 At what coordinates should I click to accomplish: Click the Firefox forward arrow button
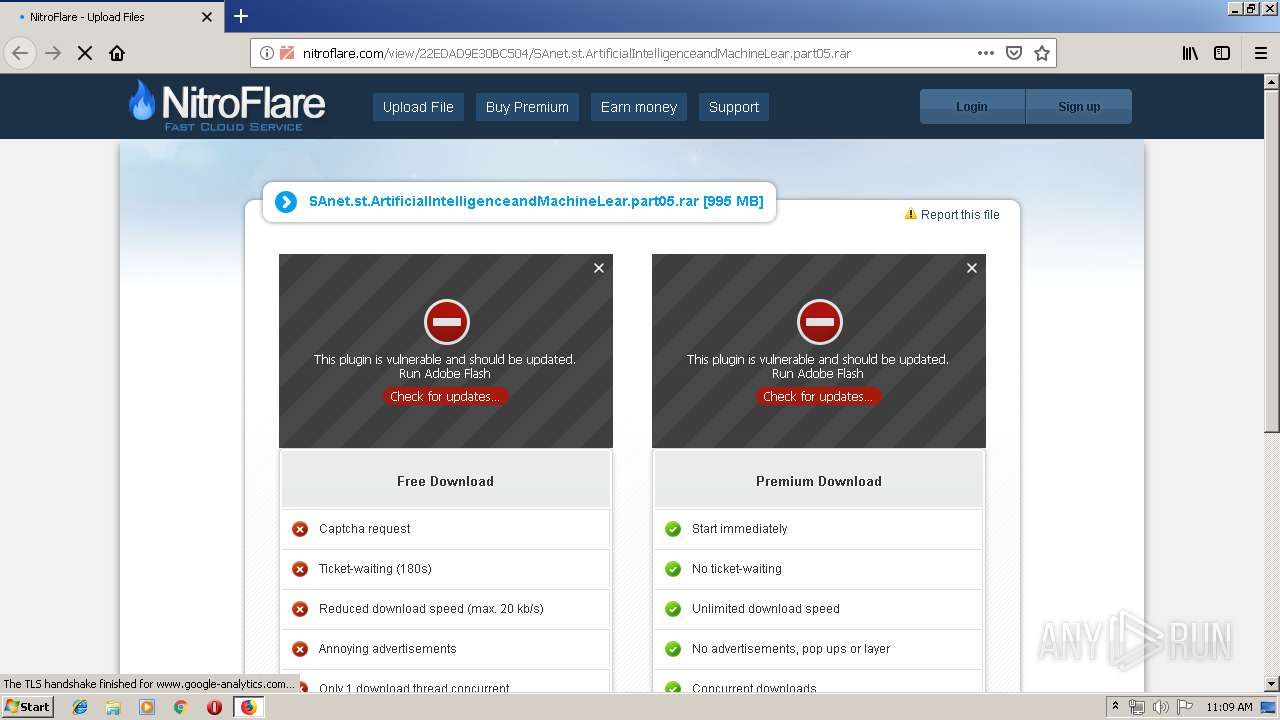coord(53,53)
